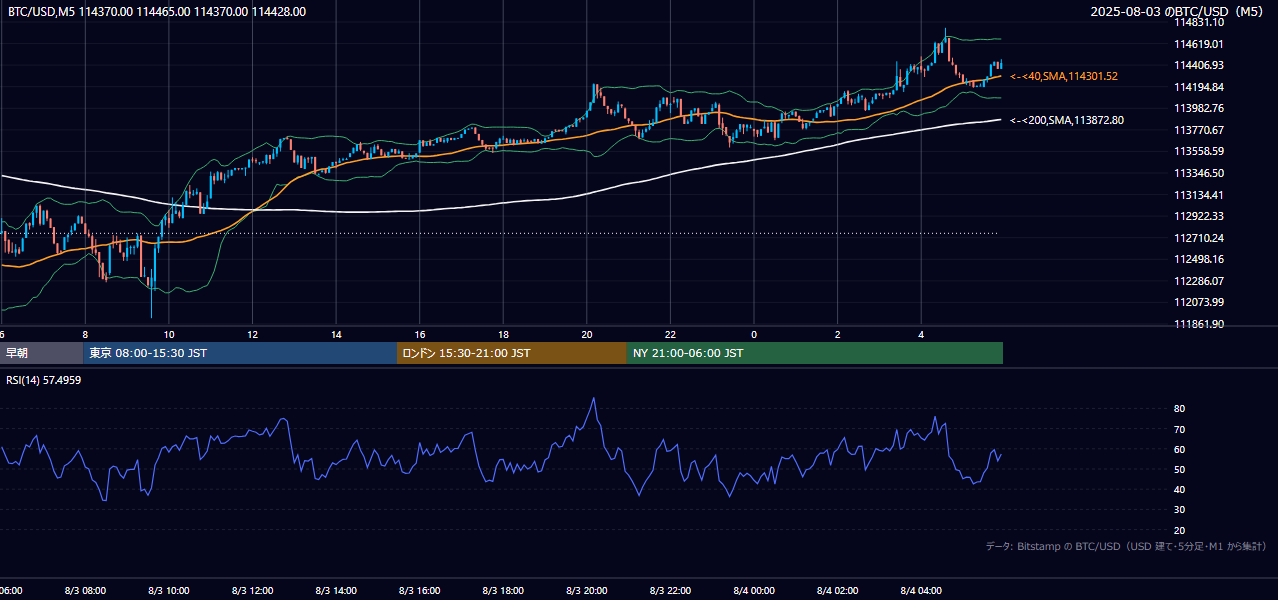Screen dimensions: 1278x600
Task: Click the RSI scale value 70
Action: (x=1180, y=429)
